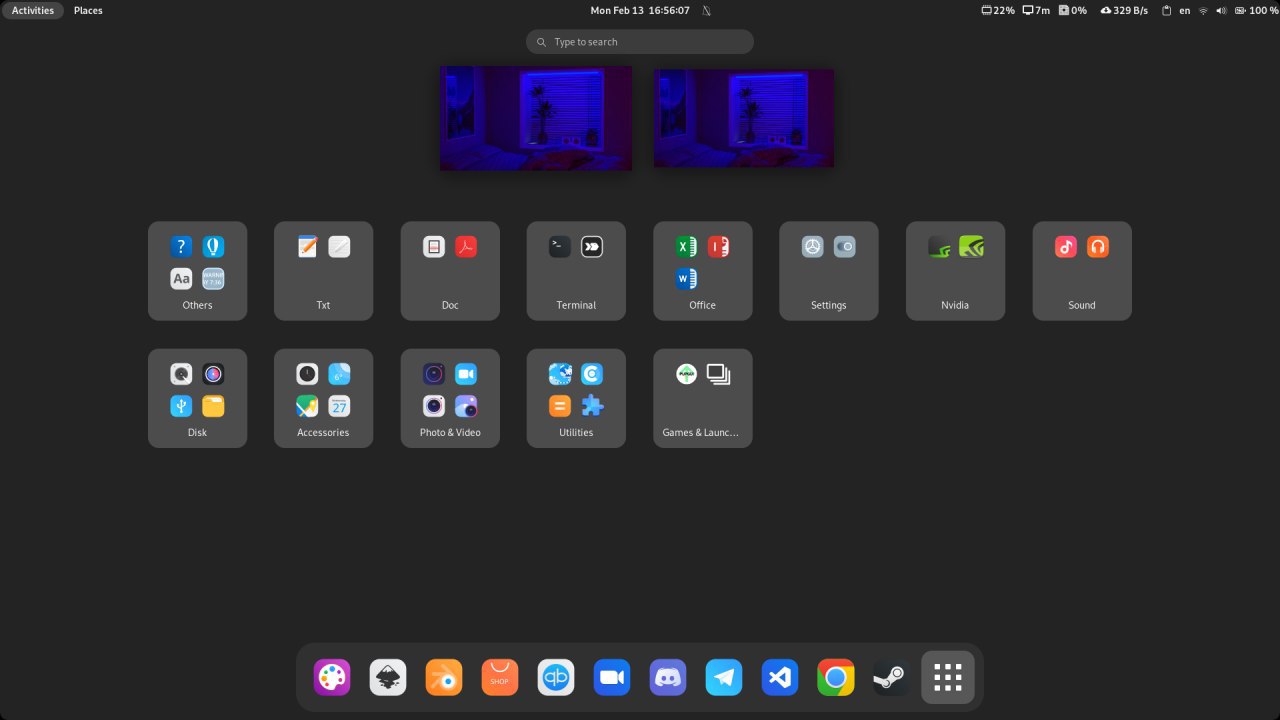
Task: Open the Txt app folder
Action: (323, 271)
